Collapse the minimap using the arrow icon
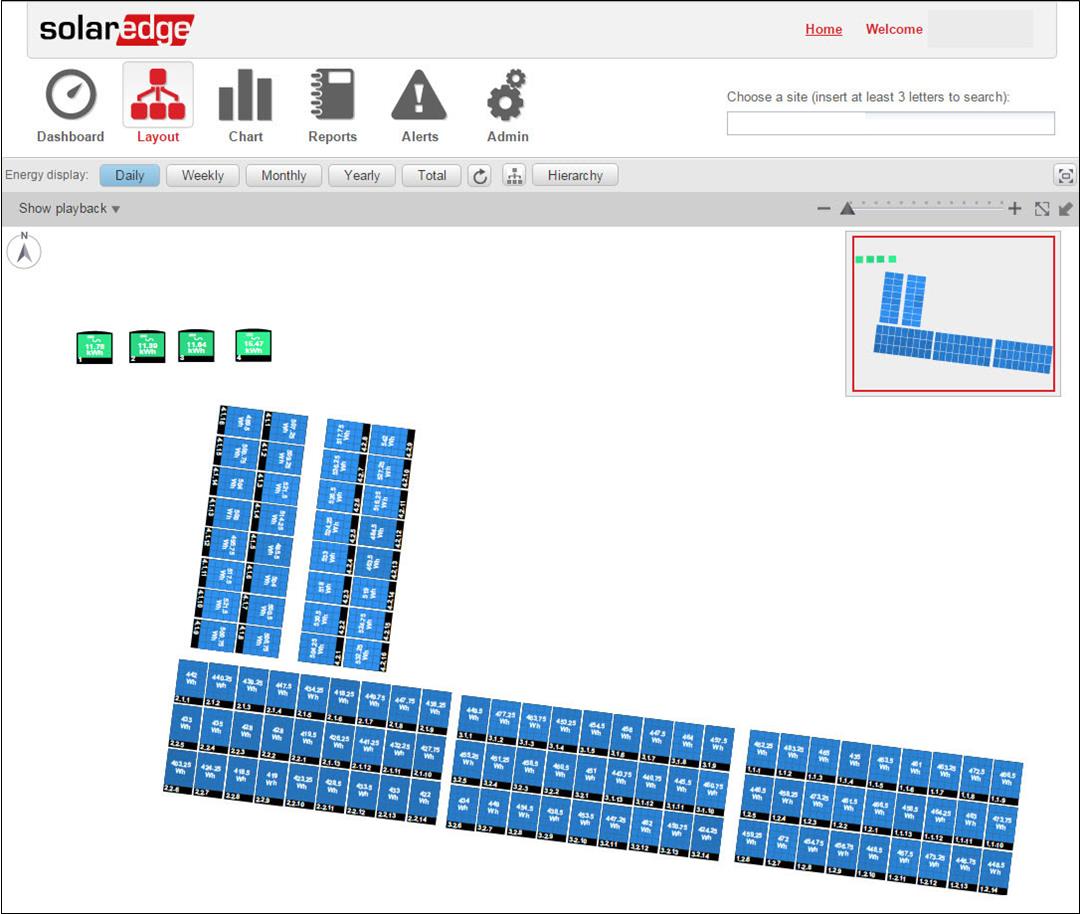1081x914 pixels. tap(1066, 209)
